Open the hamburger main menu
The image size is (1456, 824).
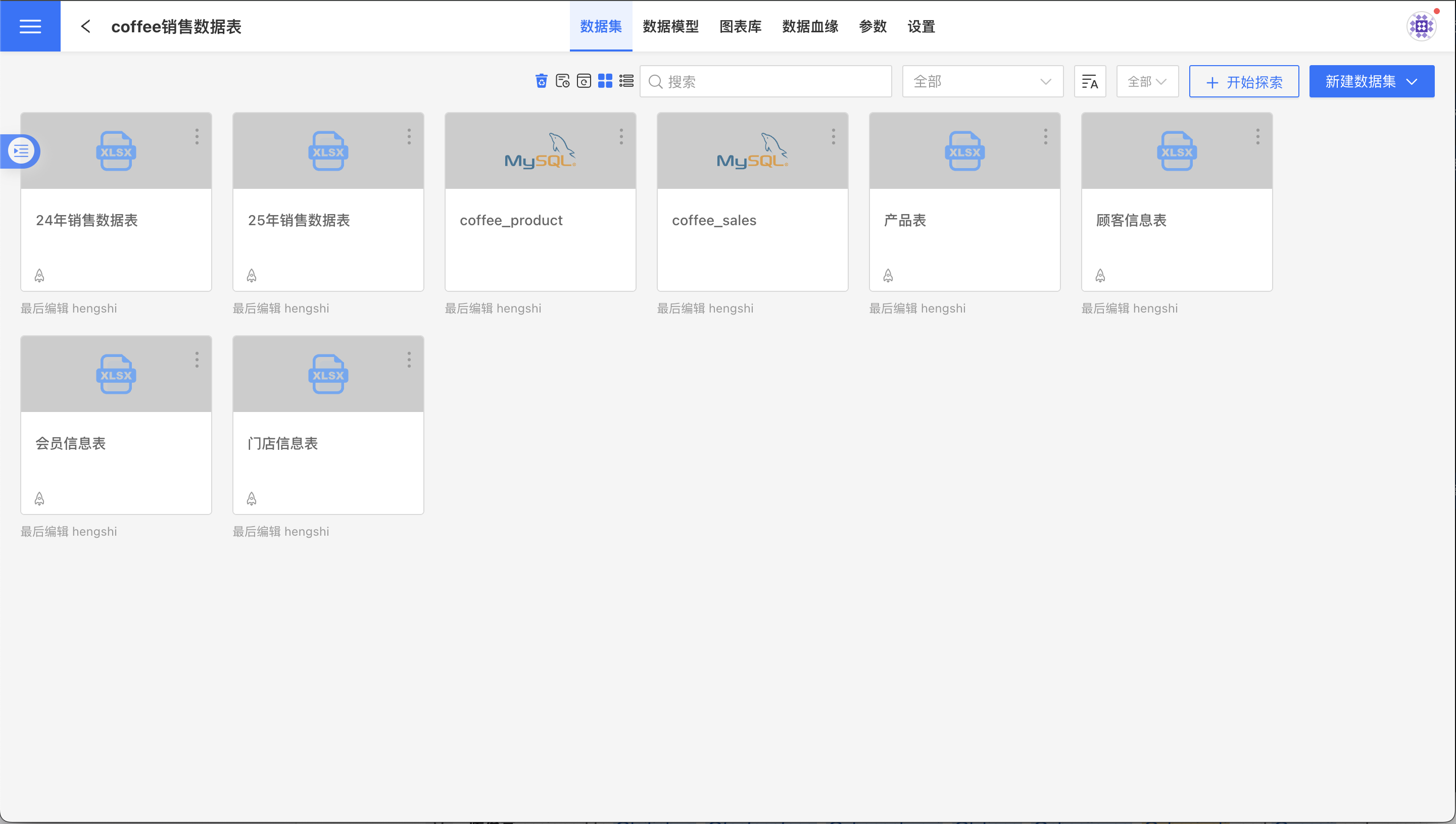pos(30,26)
